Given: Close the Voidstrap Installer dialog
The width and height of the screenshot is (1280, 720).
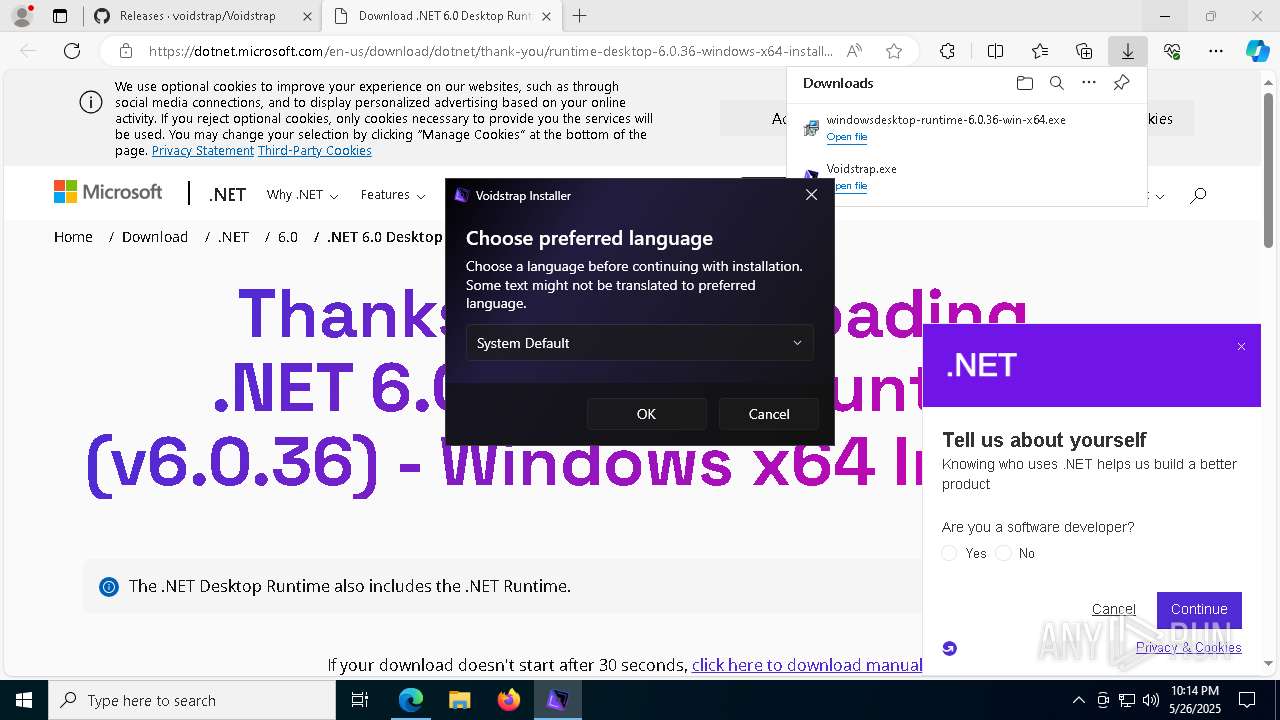Looking at the screenshot, I should 811,195.
